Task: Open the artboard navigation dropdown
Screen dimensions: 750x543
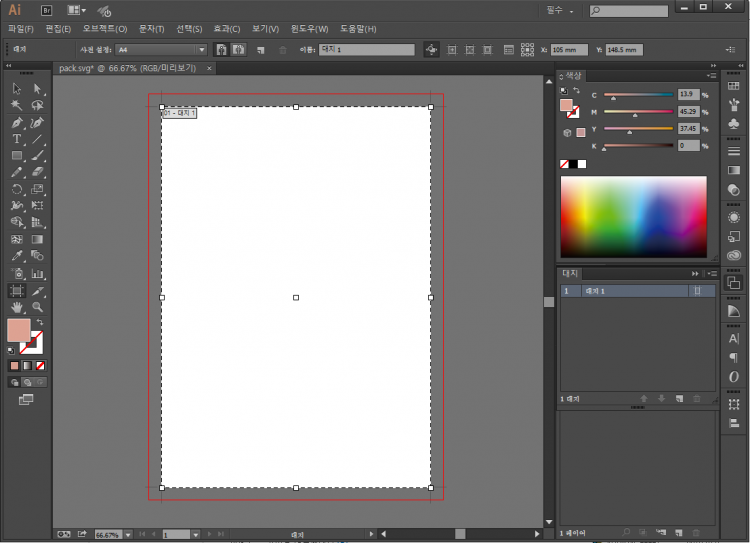Action: 196,535
